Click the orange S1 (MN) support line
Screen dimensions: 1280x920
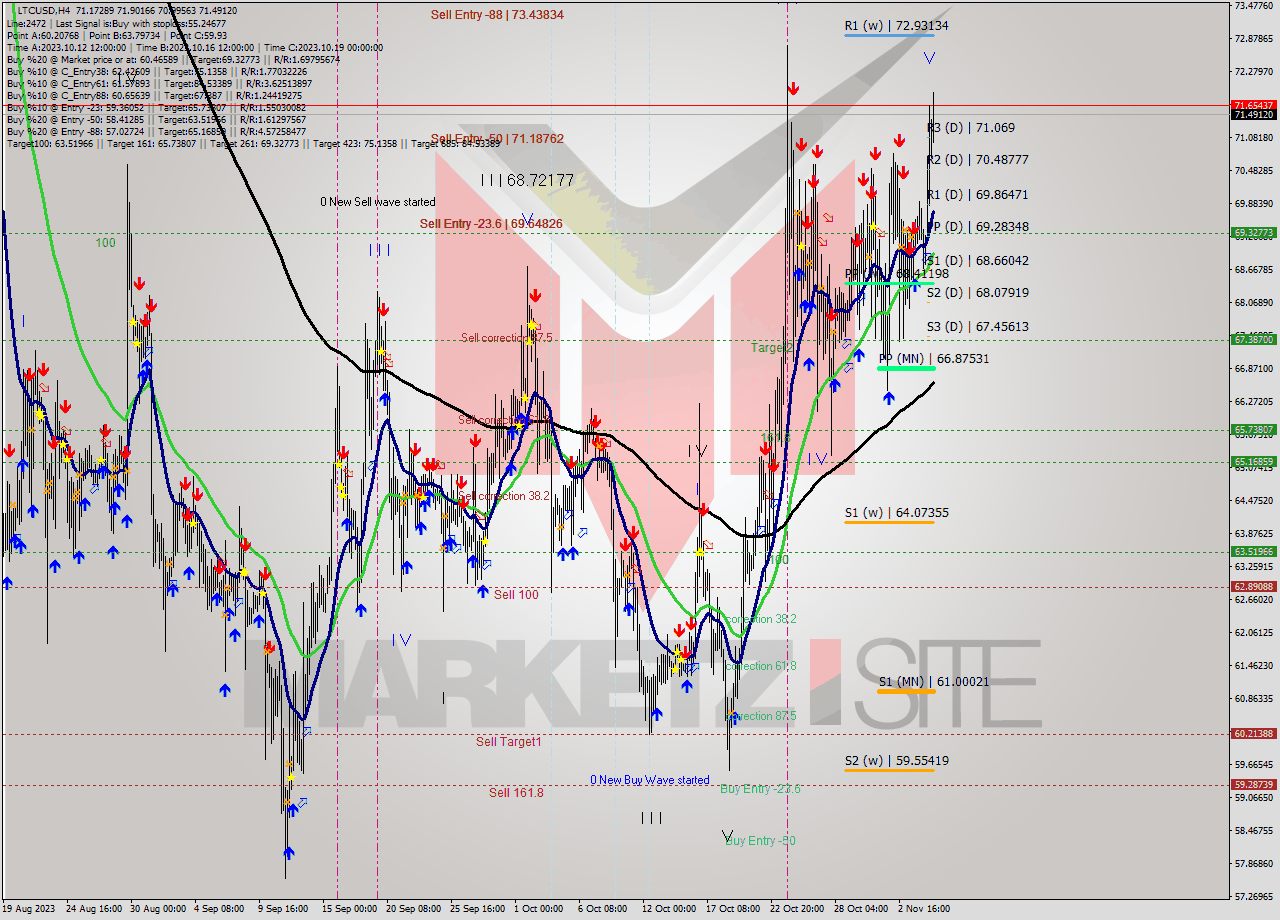pos(906,692)
